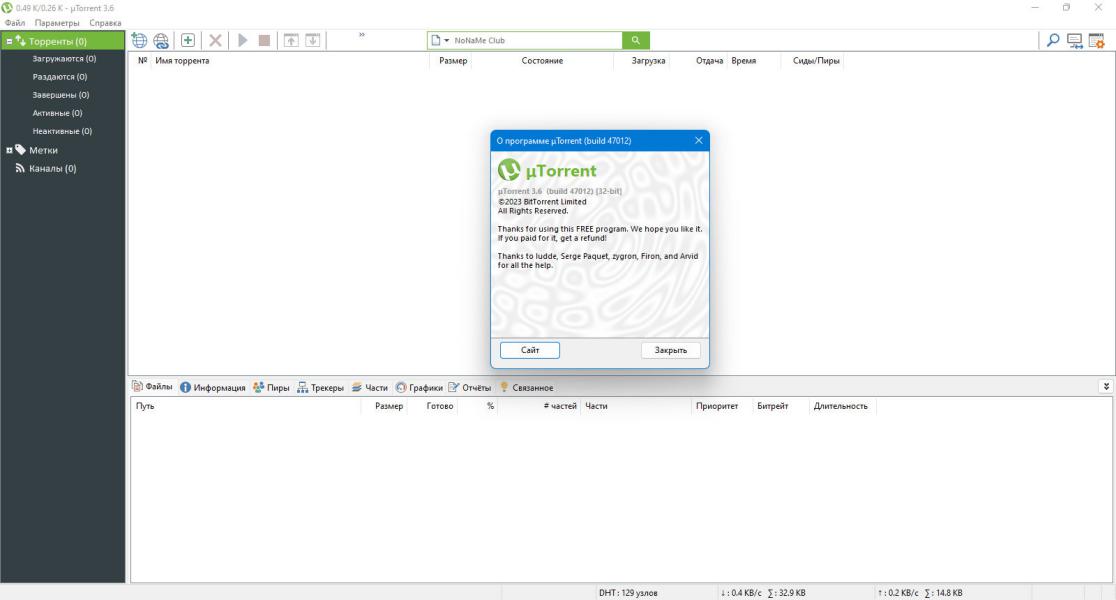Select Торренты (0) in the sidebar

click(x=63, y=41)
